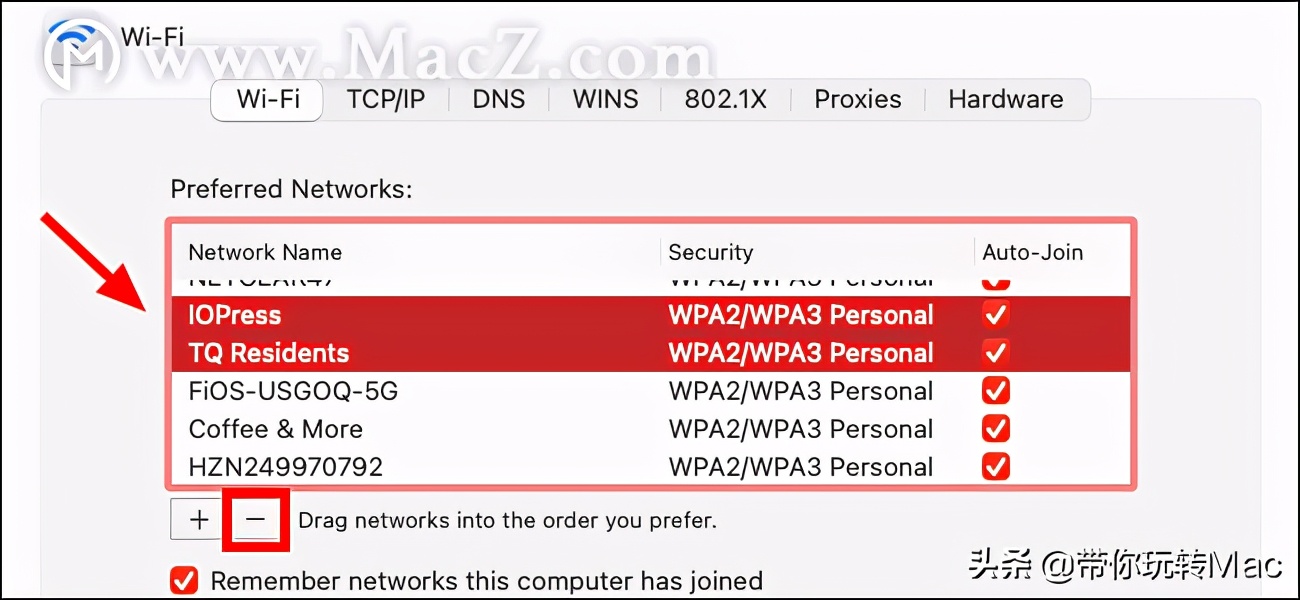The width and height of the screenshot is (1300, 600).
Task: Select the Wi-Fi tab
Action: (266, 99)
